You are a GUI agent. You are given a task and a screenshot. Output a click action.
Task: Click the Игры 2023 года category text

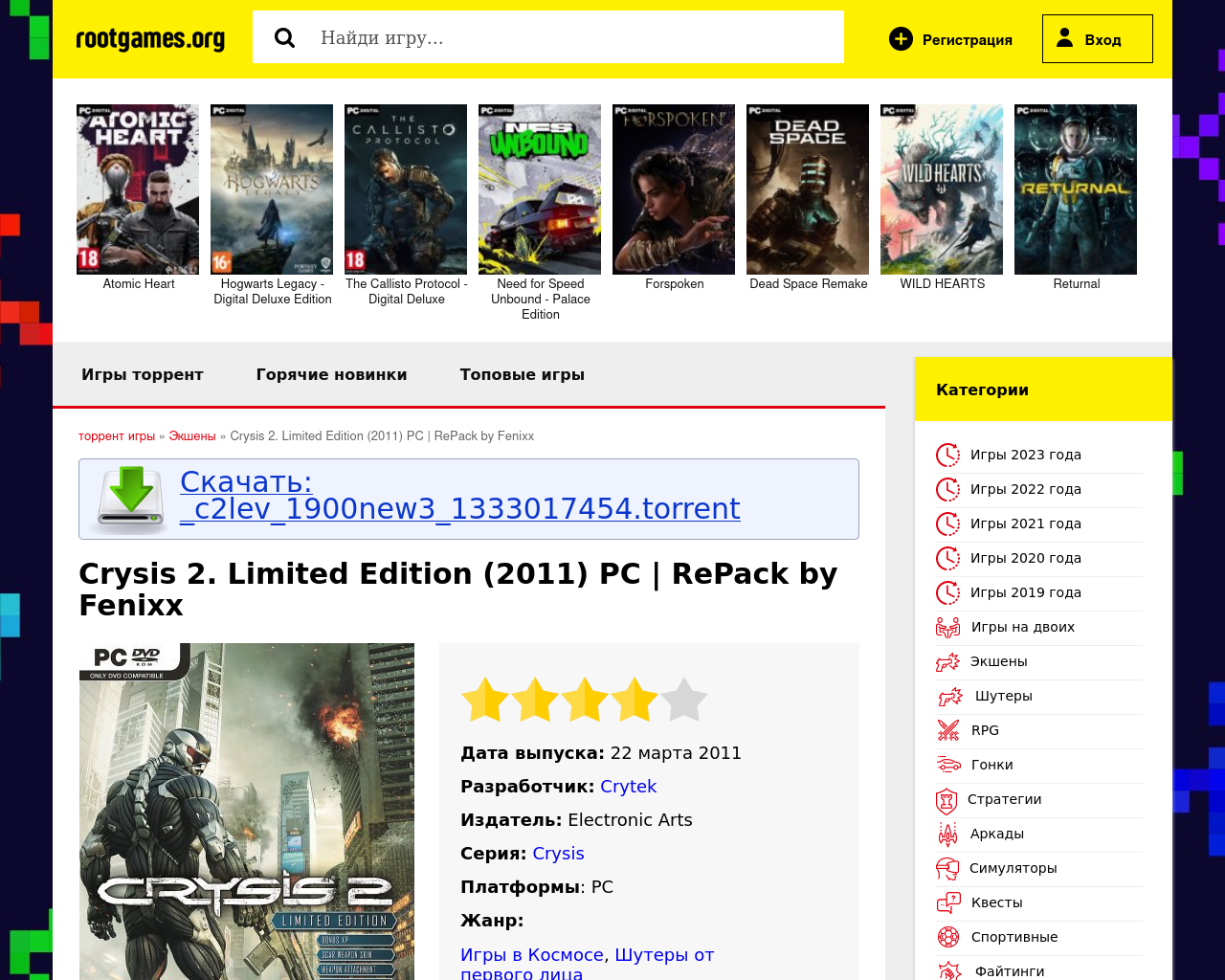click(1026, 455)
